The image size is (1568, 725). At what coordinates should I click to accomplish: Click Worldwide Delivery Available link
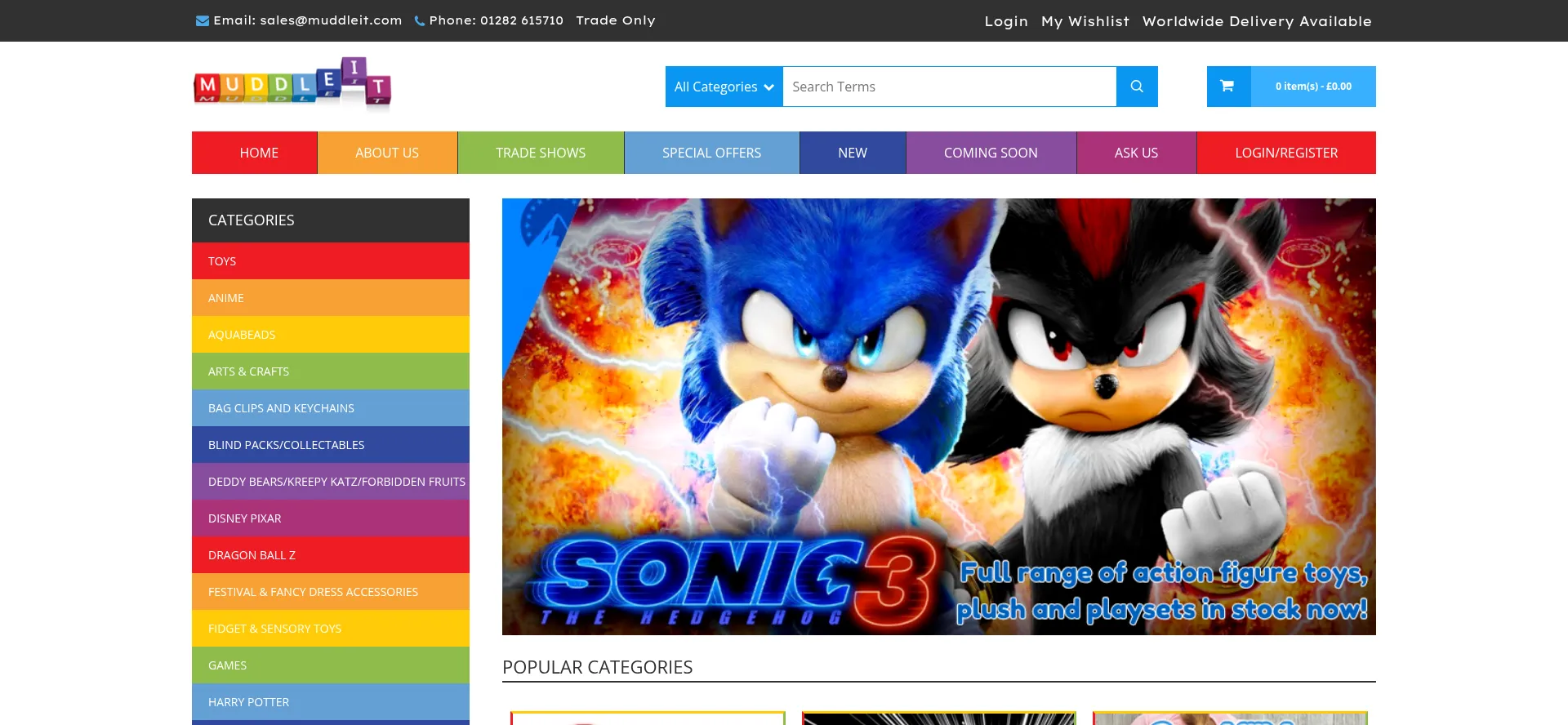click(1257, 21)
